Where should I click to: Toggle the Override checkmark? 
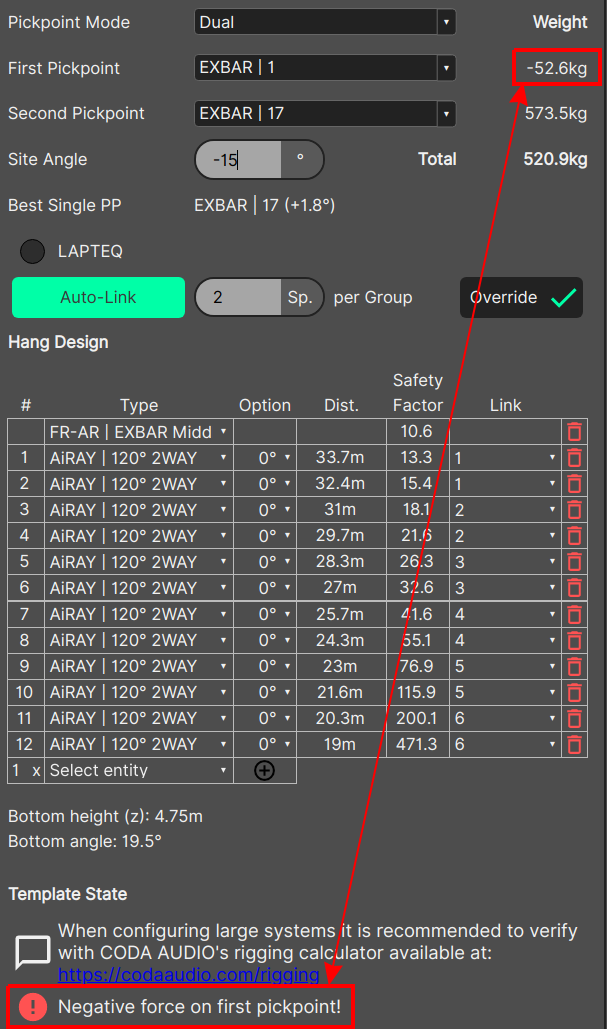point(563,298)
